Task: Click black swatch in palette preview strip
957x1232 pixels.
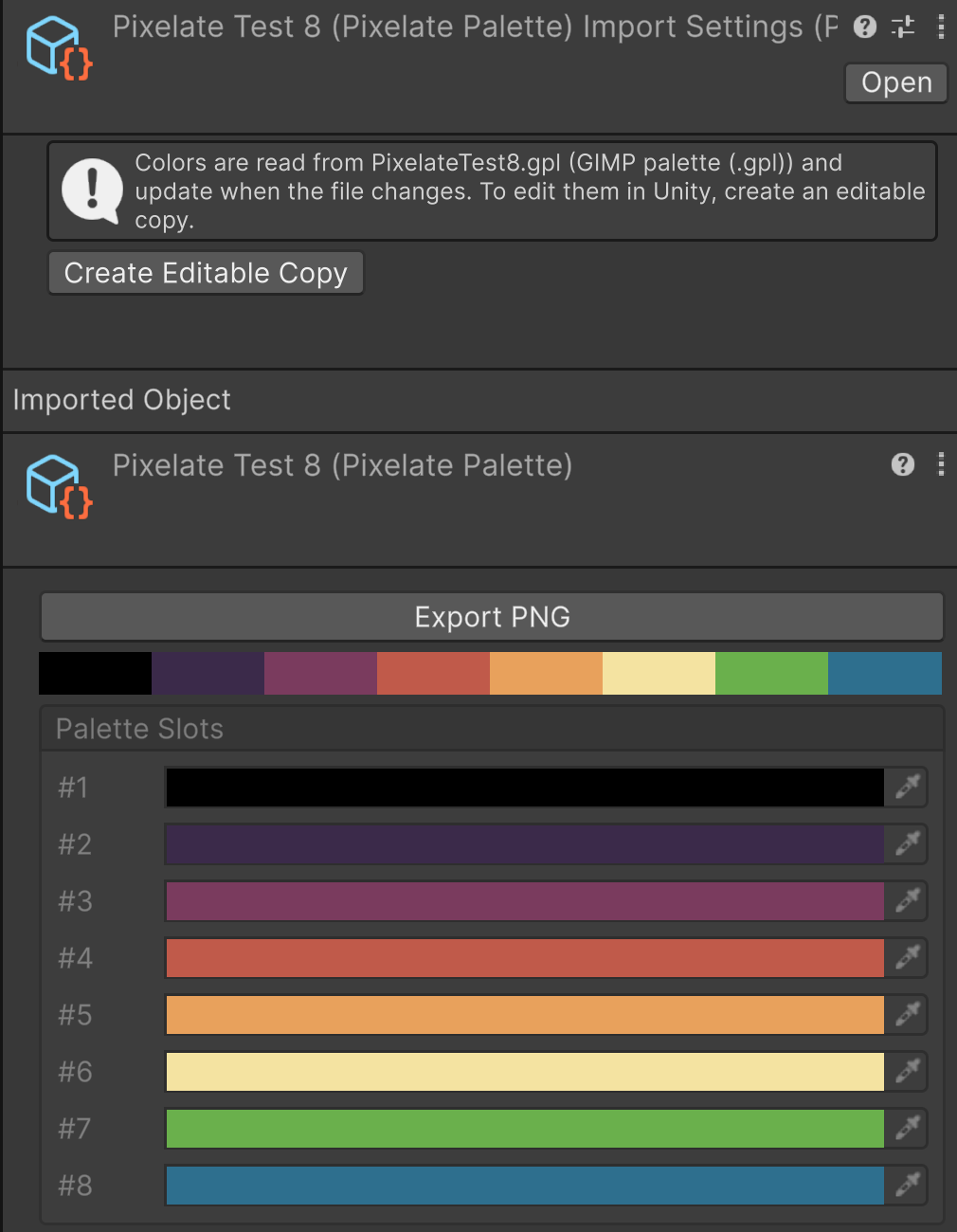Action: (95, 673)
